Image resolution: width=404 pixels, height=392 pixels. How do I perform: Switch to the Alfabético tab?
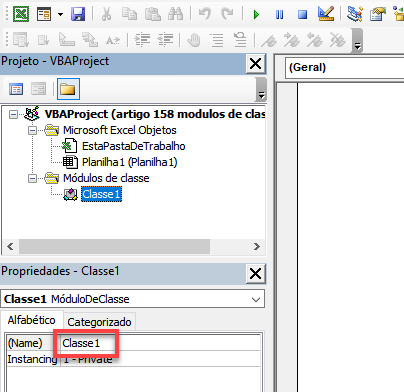tap(32, 320)
